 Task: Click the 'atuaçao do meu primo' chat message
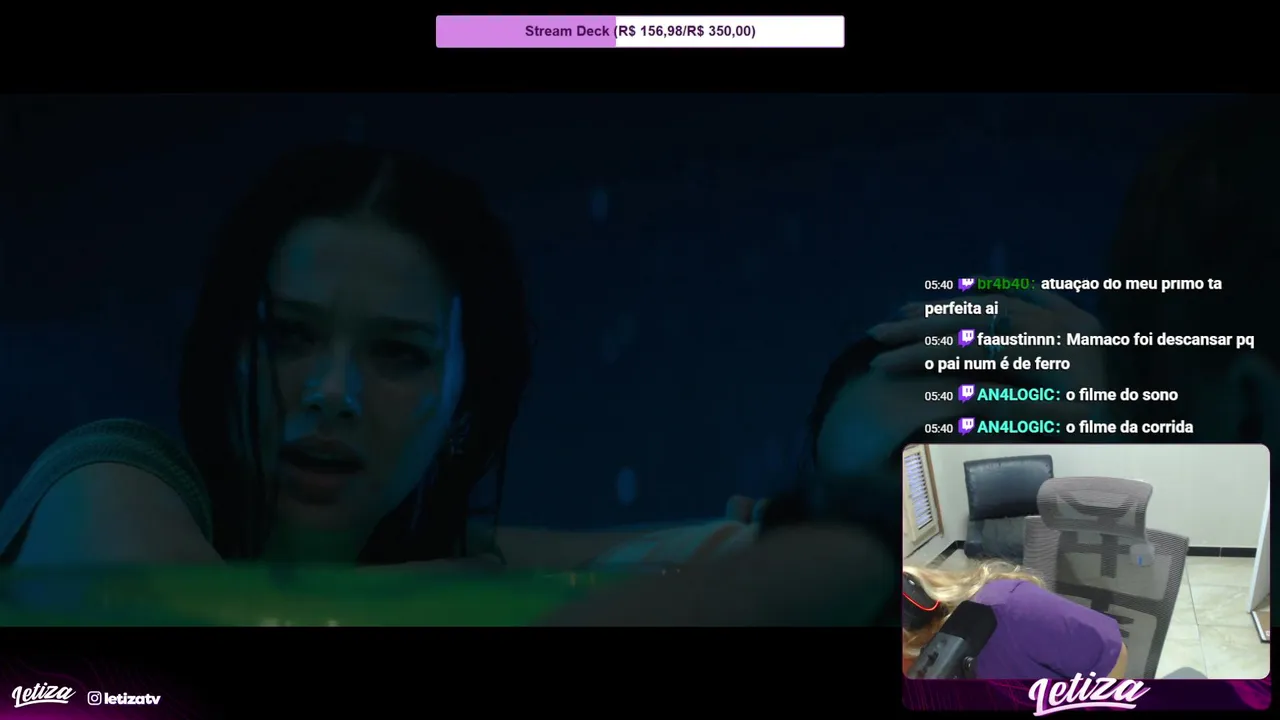click(1073, 296)
